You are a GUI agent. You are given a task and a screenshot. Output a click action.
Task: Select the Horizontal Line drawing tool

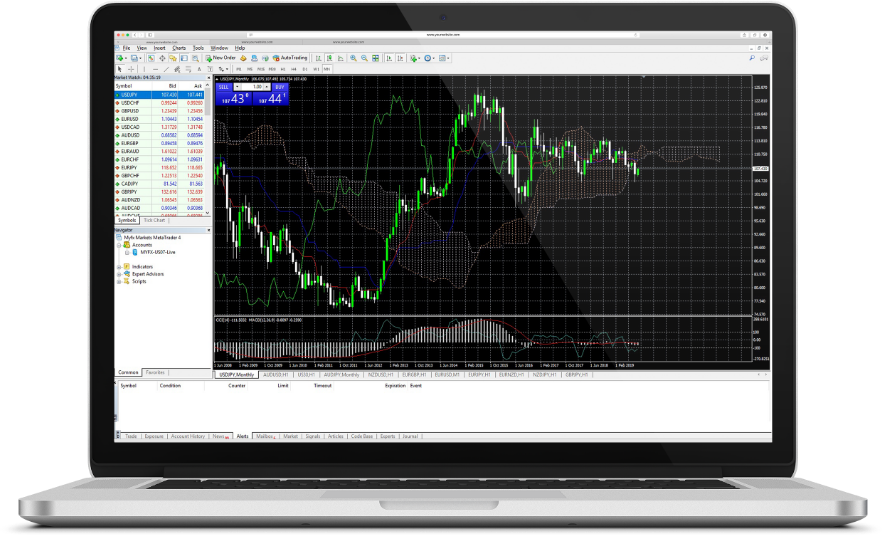pyautogui.click(x=155, y=69)
